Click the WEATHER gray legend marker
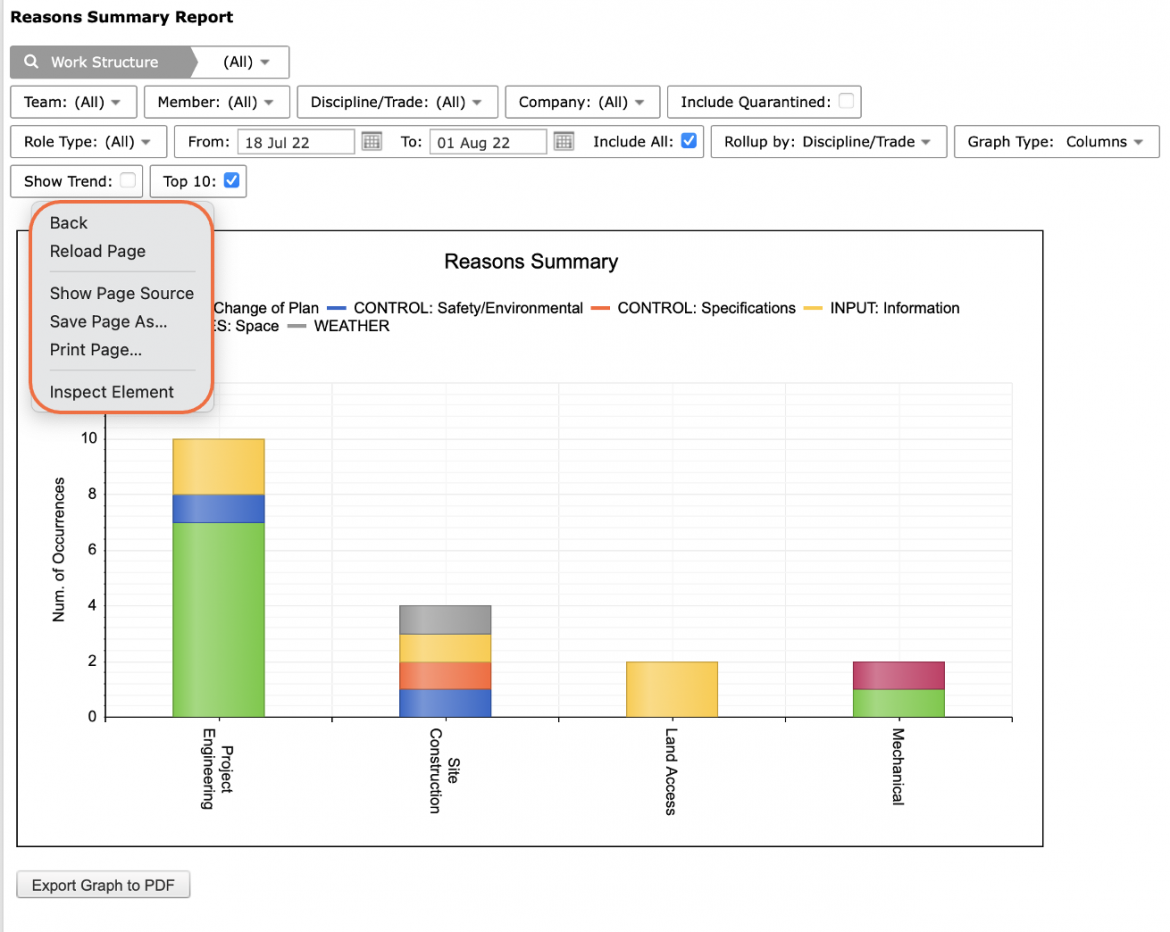 tap(297, 326)
